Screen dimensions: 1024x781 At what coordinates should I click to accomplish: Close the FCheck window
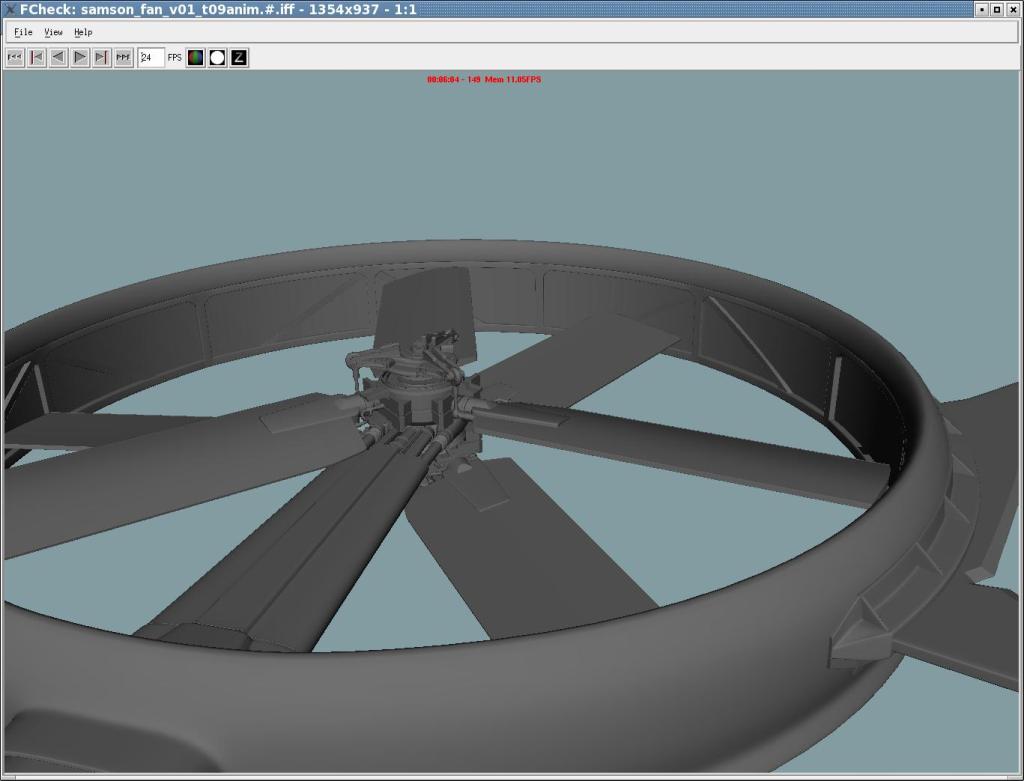(1012, 9)
